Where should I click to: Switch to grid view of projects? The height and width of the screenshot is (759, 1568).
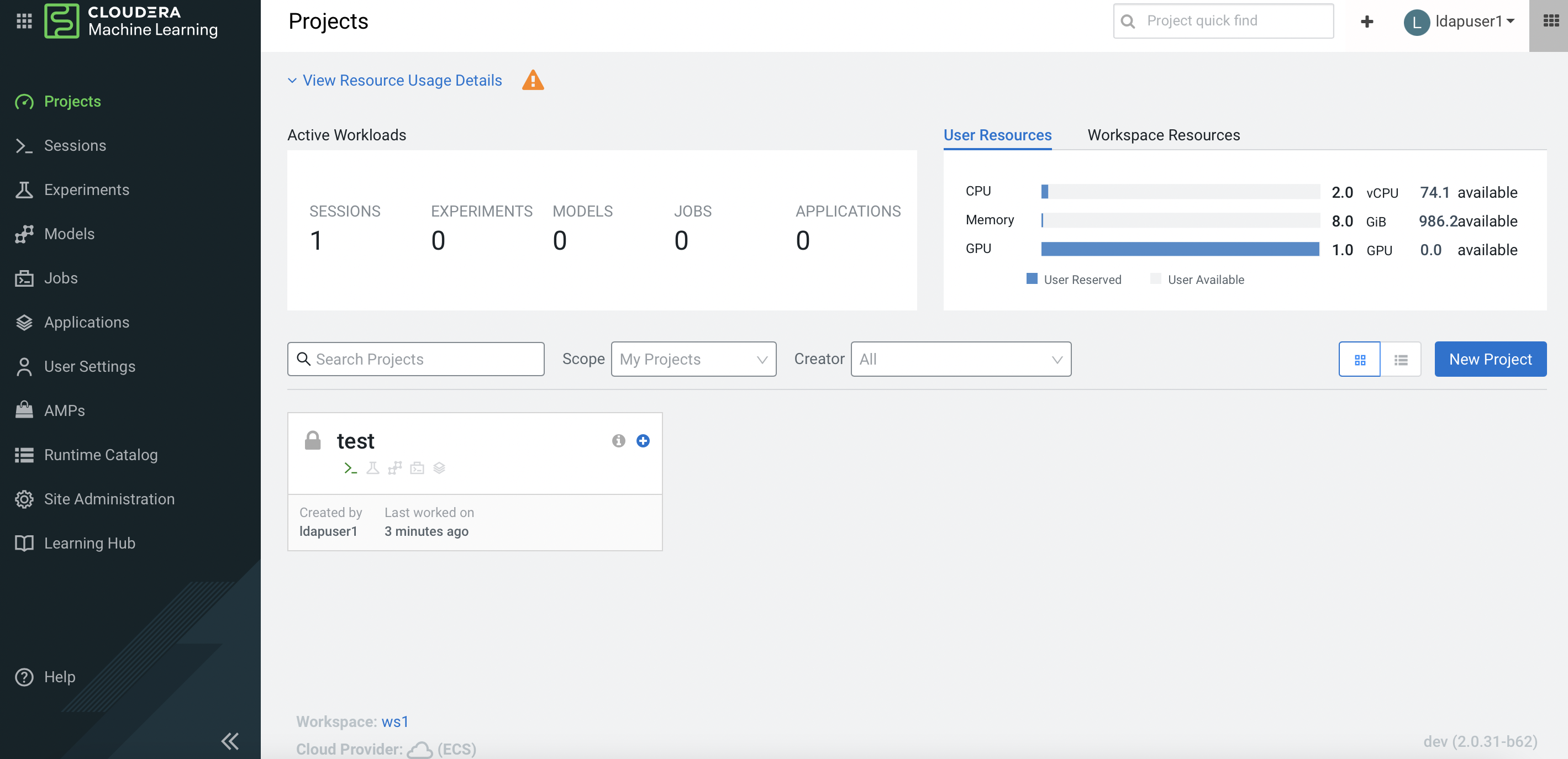(x=1359, y=360)
